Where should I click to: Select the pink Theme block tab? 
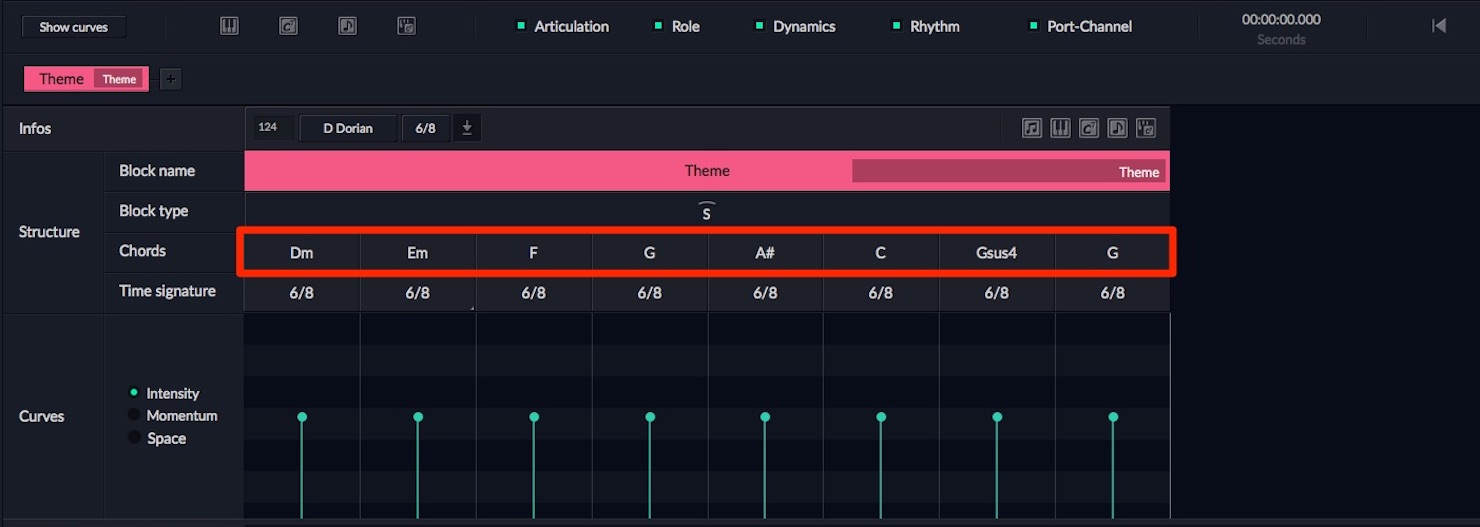click(x=86, y=79)
